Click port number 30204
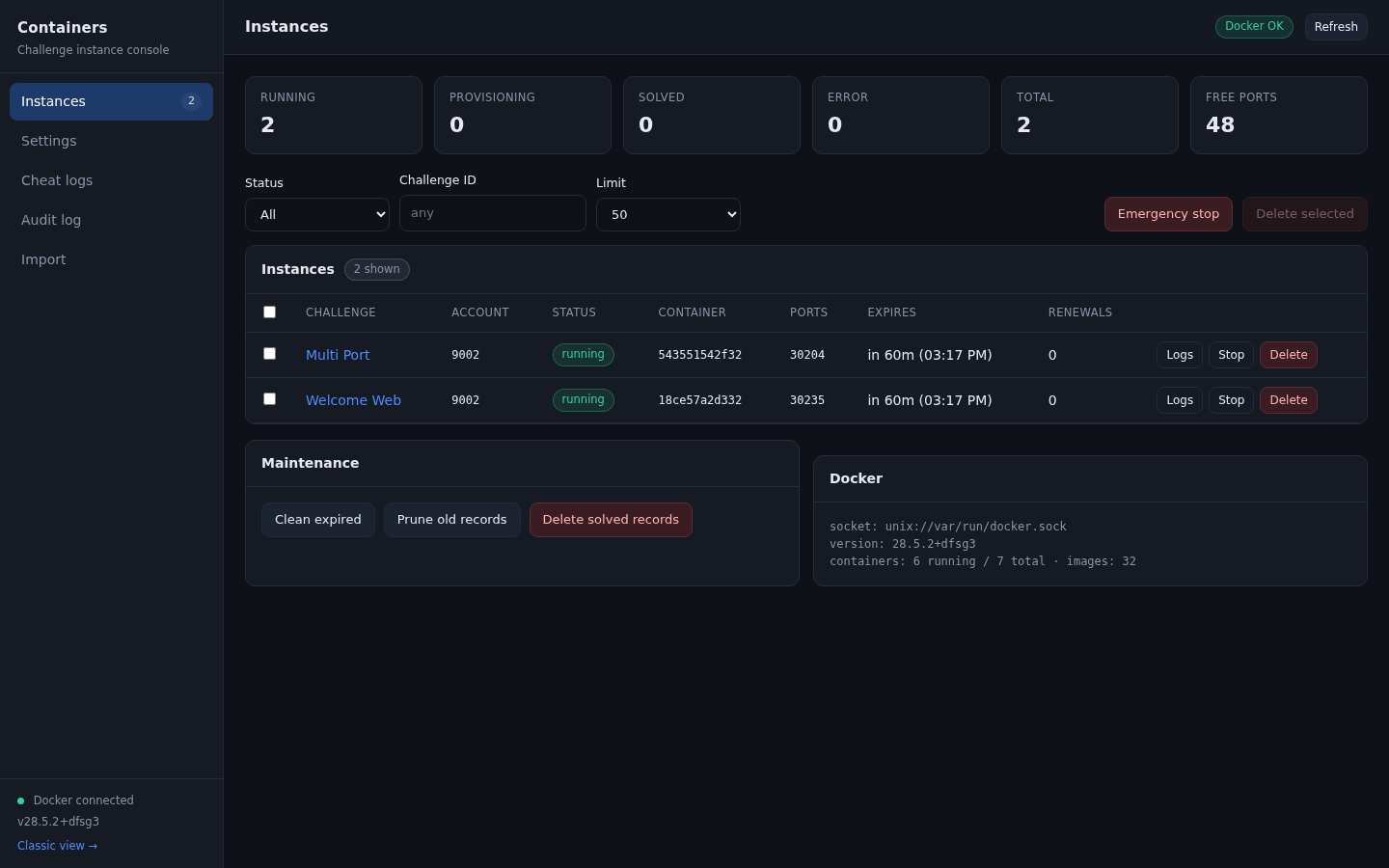Image resolution: width=1389 pixels, height=868 pixels. (x=807, y=355)
